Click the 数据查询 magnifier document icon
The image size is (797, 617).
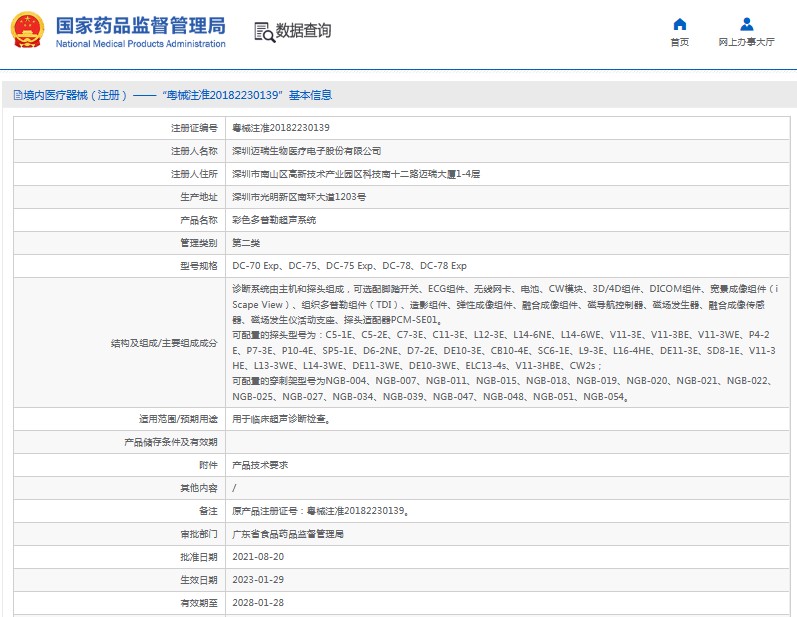(x=264, y=31)
